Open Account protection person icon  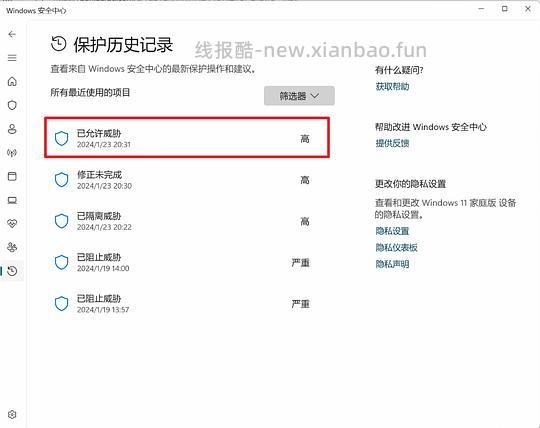pyautogui.click(x=12, y=129)
